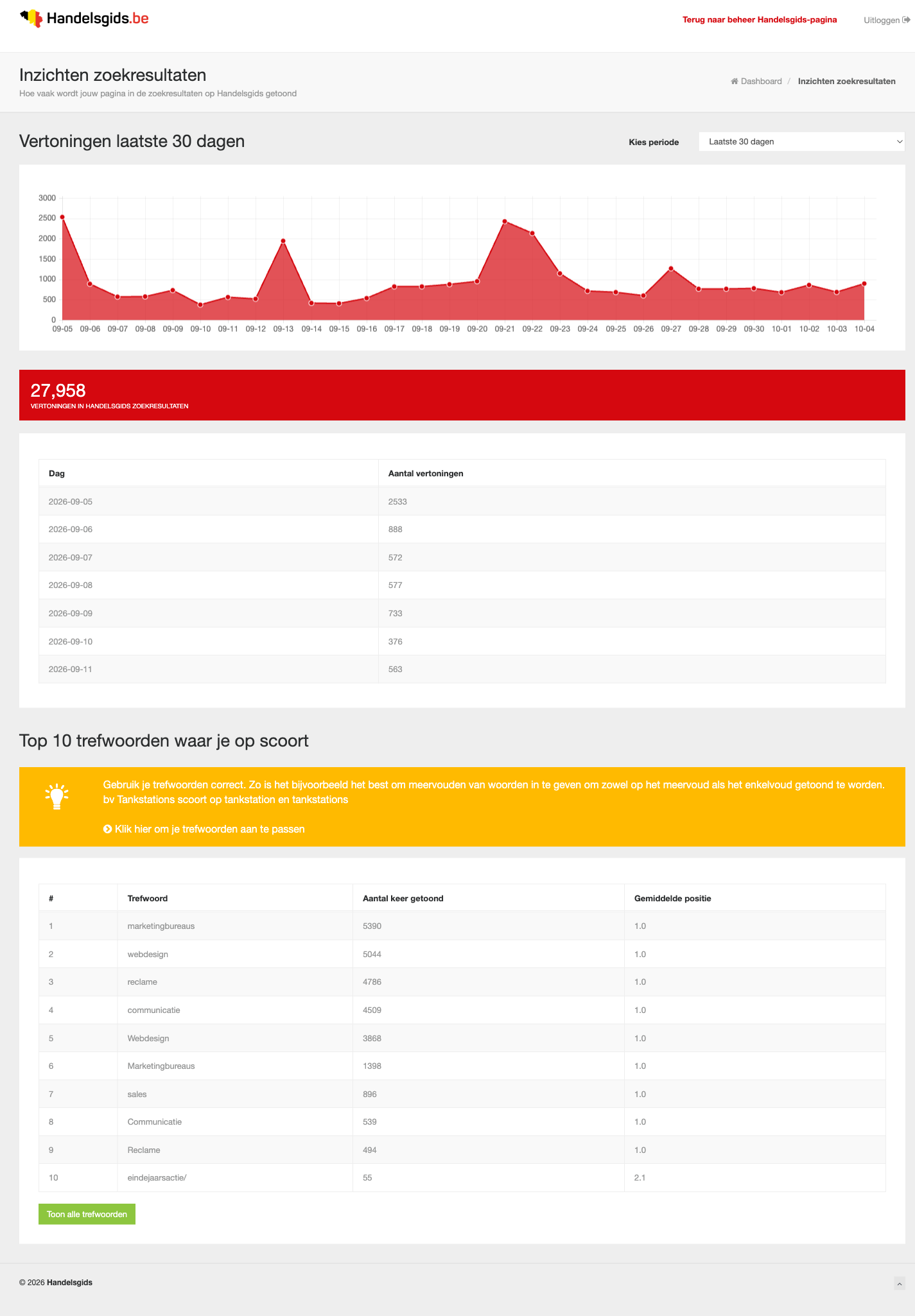The height and width of the screenshot is (1316, 915).
Task: Go back via 'Terug naar beheer Handelsgids-pagina'
Action: tap(760, 20)
